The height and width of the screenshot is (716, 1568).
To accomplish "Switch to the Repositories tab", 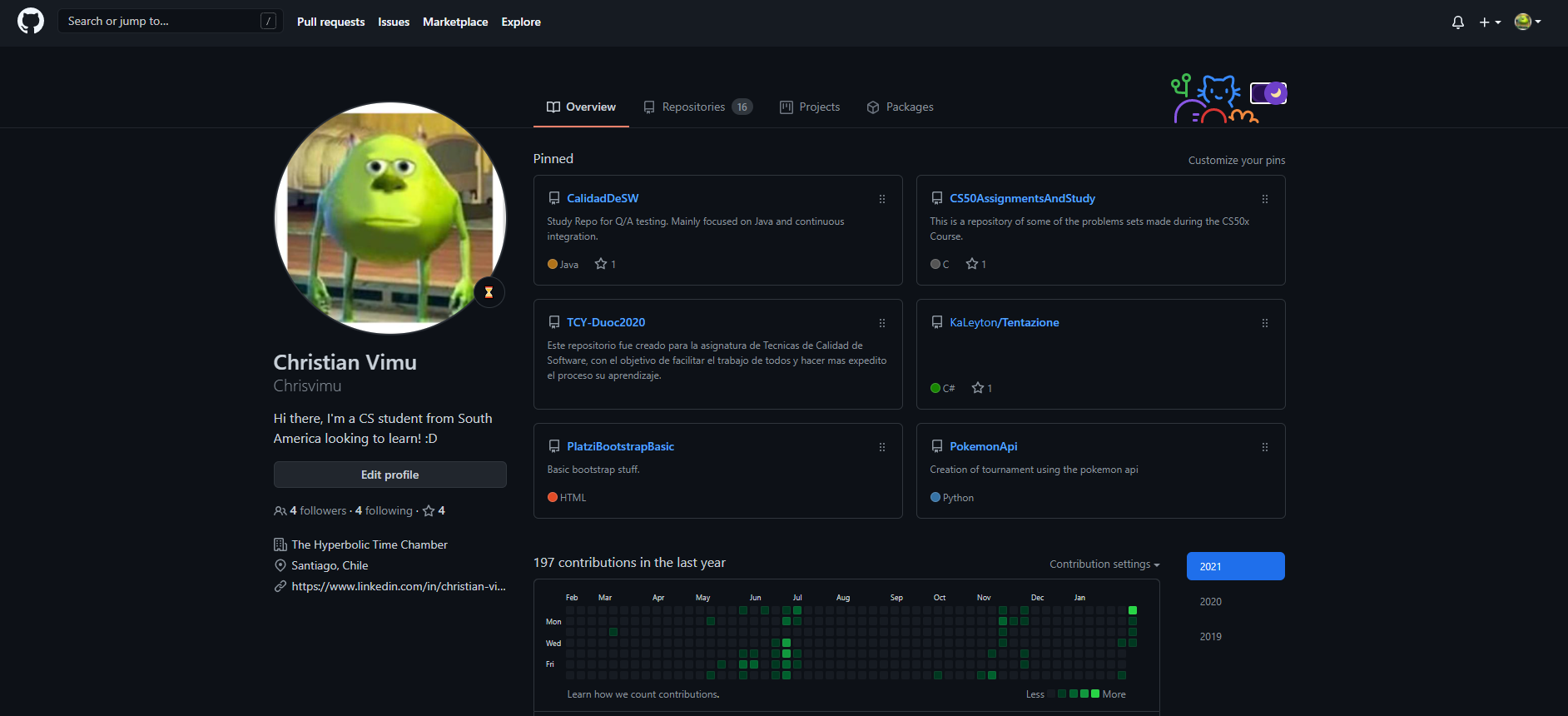I will pyautogui.click(x=697, y=107).
